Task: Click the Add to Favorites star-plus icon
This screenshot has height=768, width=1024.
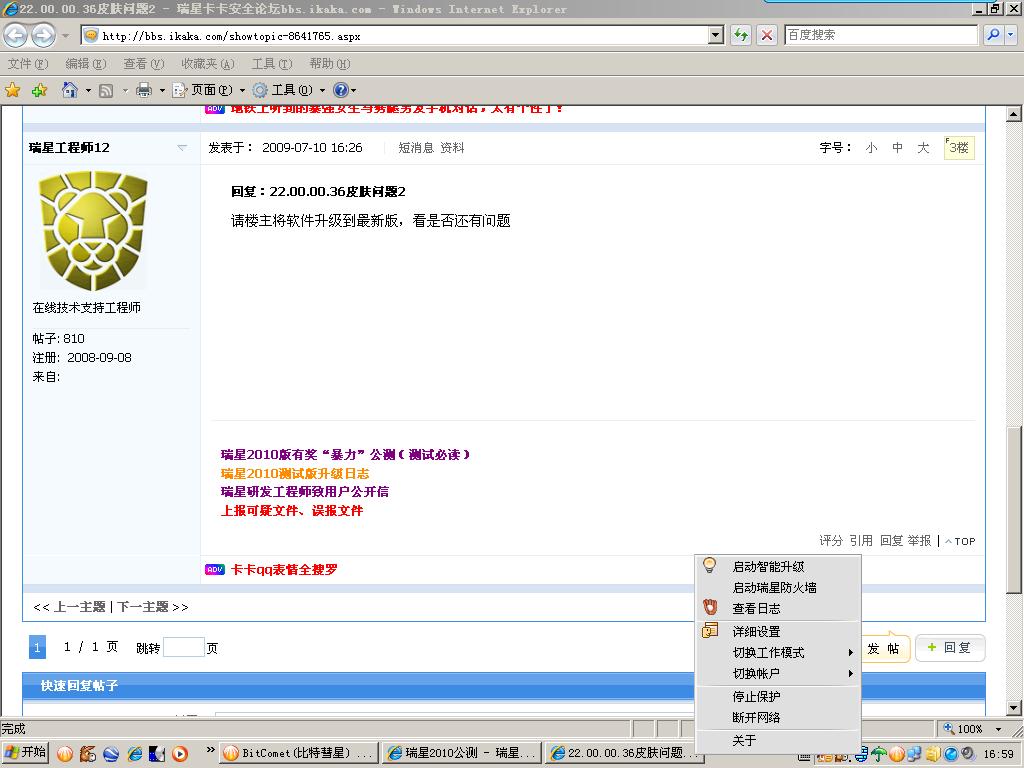Action: coord(39,90)
